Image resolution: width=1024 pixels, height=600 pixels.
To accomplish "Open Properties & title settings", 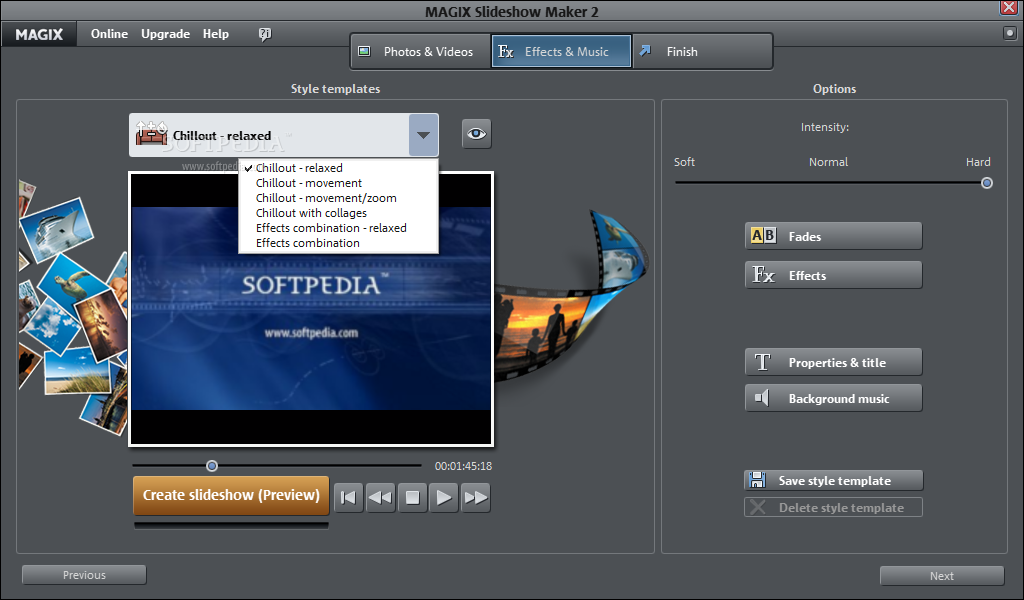I will click(833, 362).
